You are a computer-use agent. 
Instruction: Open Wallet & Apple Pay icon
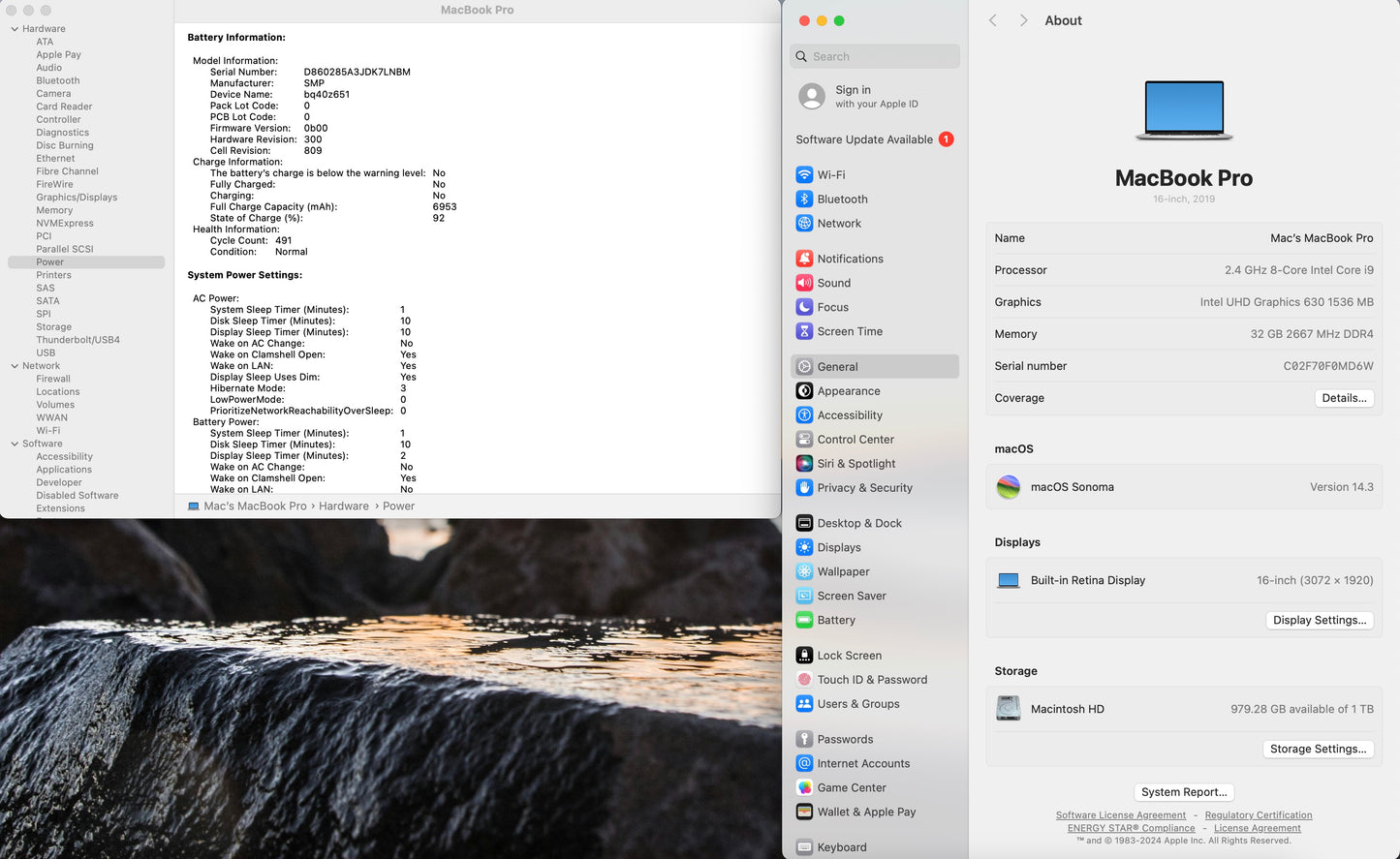click(x=804, y=812)
